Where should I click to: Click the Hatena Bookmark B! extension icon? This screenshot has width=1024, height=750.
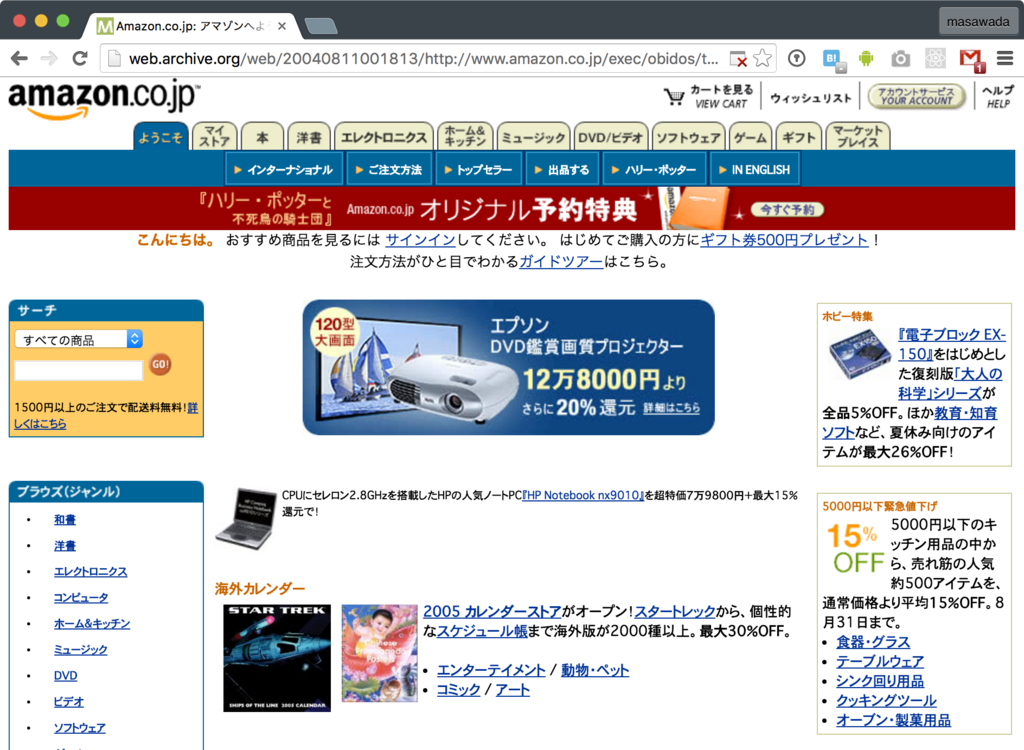(x=833, y=59)
